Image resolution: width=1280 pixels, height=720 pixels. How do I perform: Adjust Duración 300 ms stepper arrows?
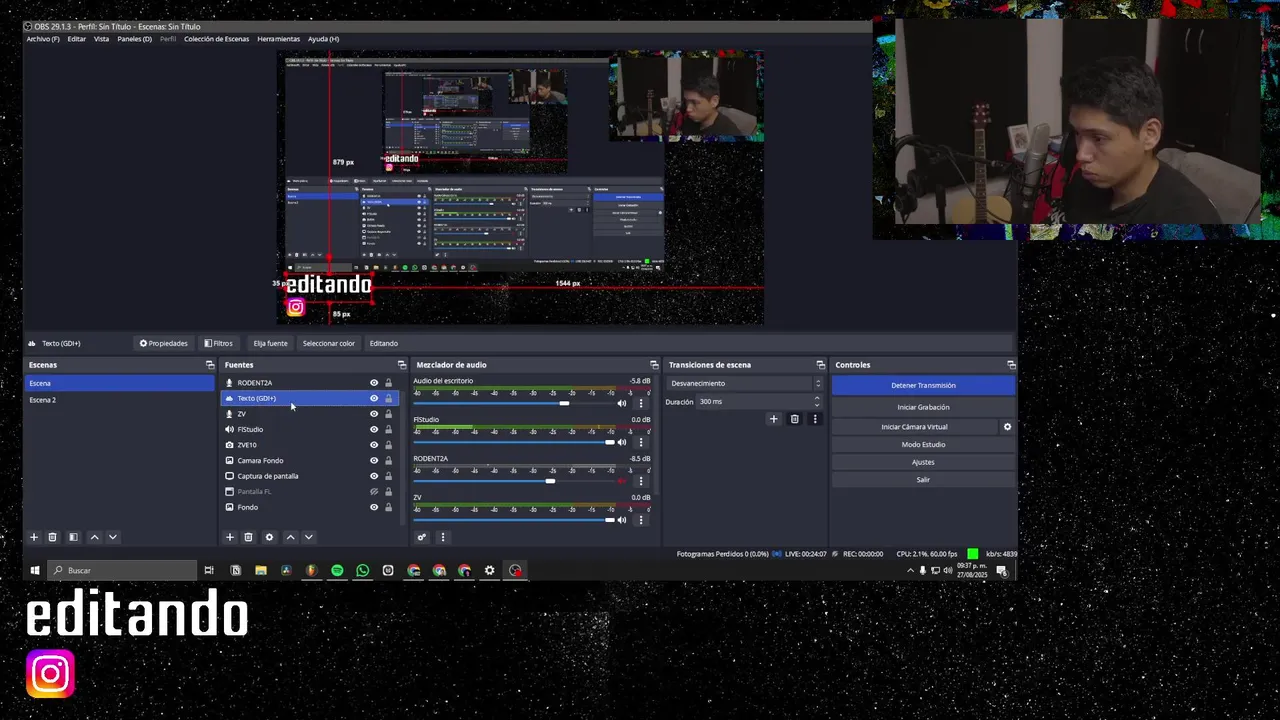point(817,401)
